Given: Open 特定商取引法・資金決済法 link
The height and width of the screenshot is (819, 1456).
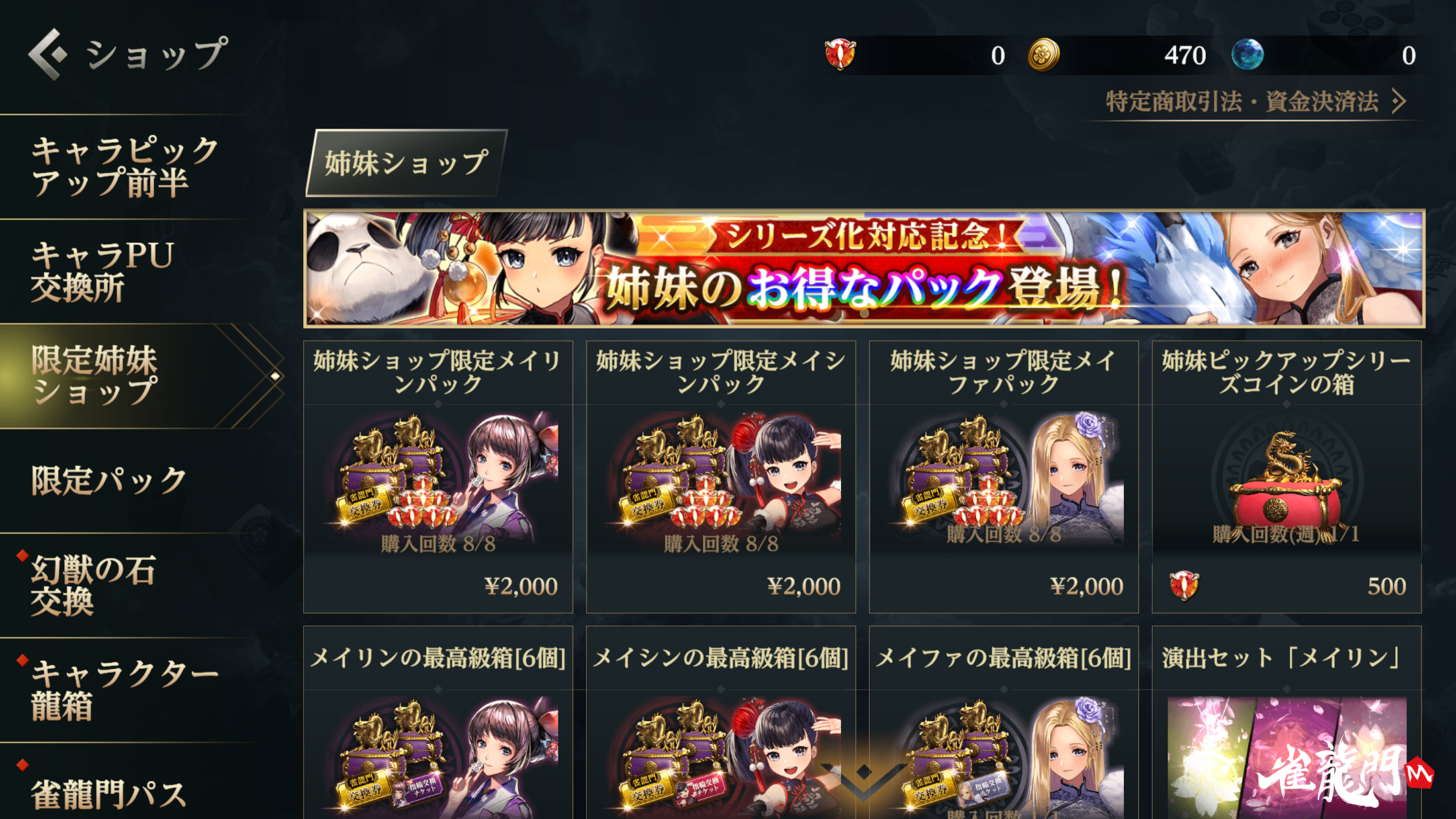Looking at the screenshot, I should (1242, 102).
